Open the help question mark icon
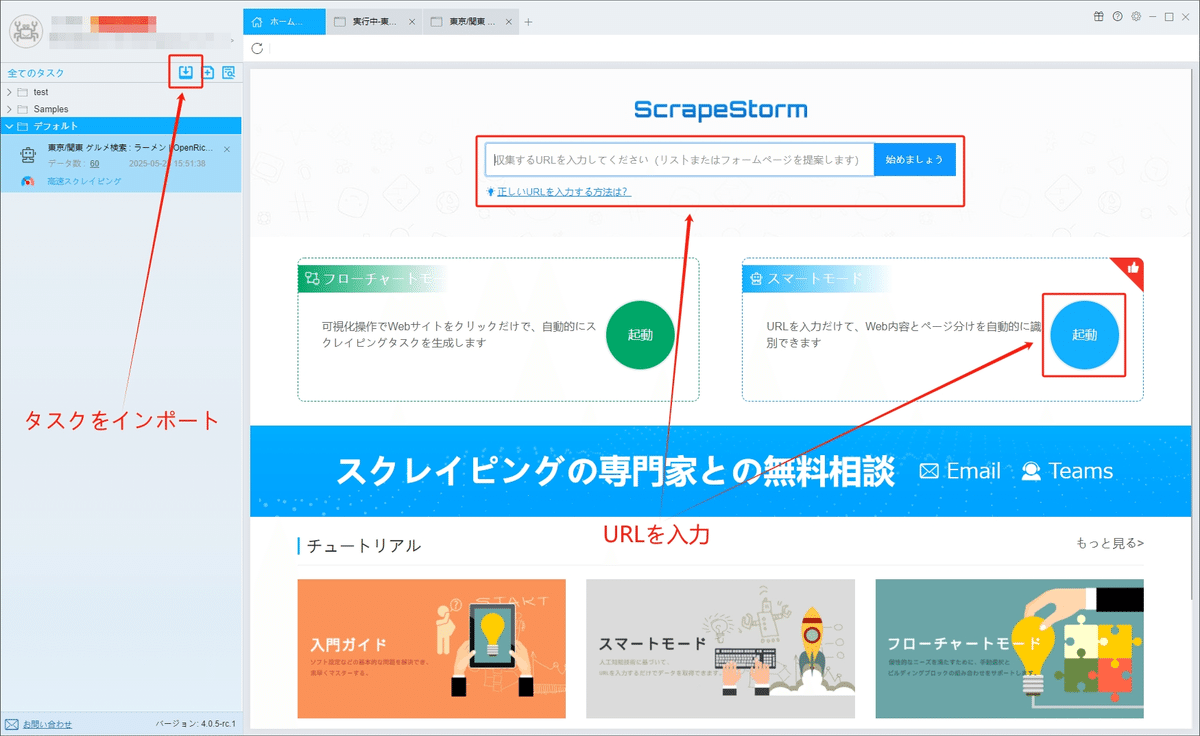1200x736 pixels. (x=1117, y=17)
